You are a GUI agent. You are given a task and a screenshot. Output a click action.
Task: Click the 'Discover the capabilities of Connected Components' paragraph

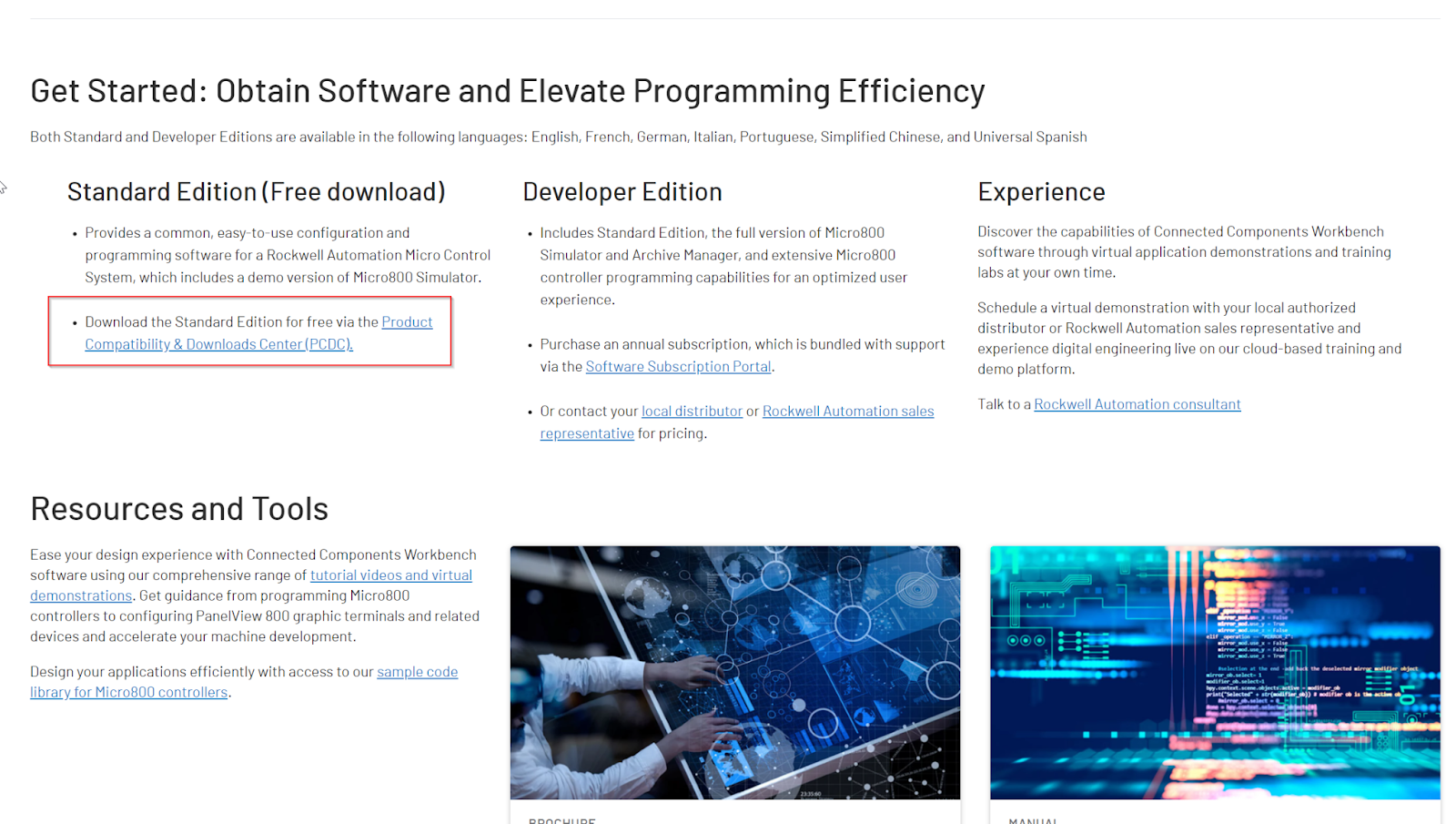click(1184, 252)
